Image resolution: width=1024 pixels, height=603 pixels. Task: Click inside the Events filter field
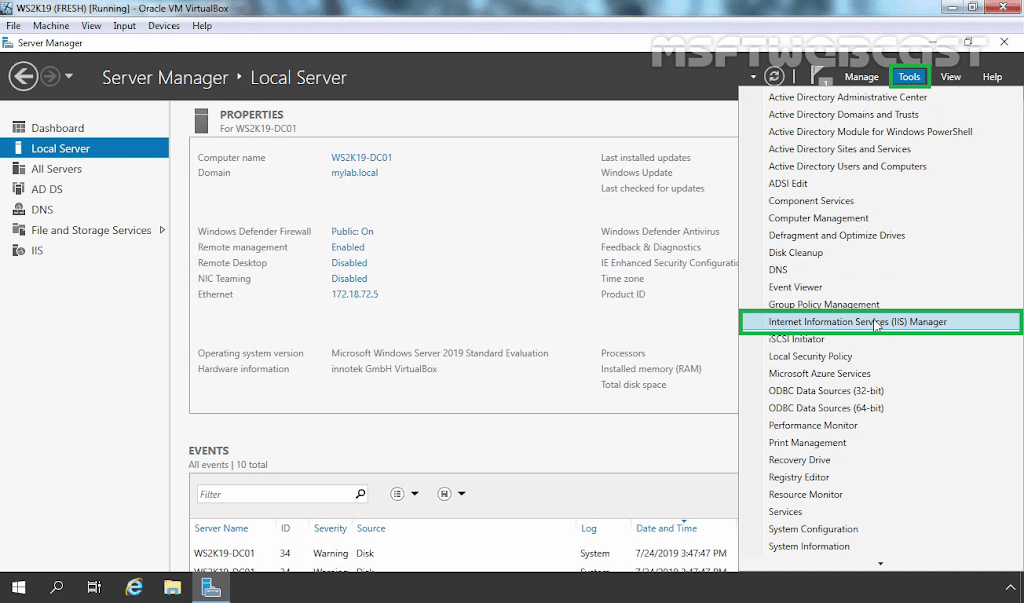(275, 493)
